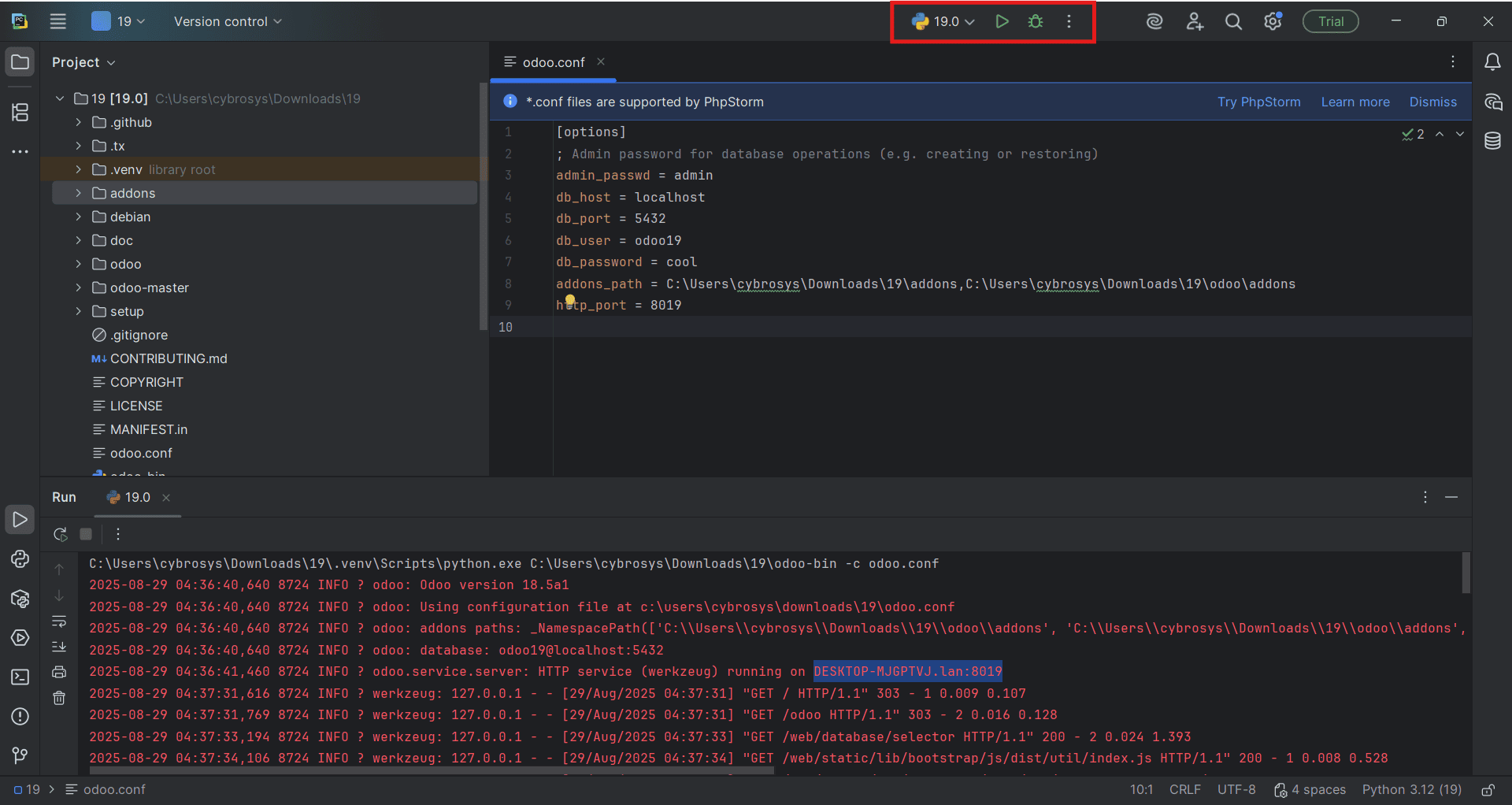Click Search Everywhere magnifier icon
Image resolution: width=1512 pixels, height=805 pixels.
(1234, 21)
